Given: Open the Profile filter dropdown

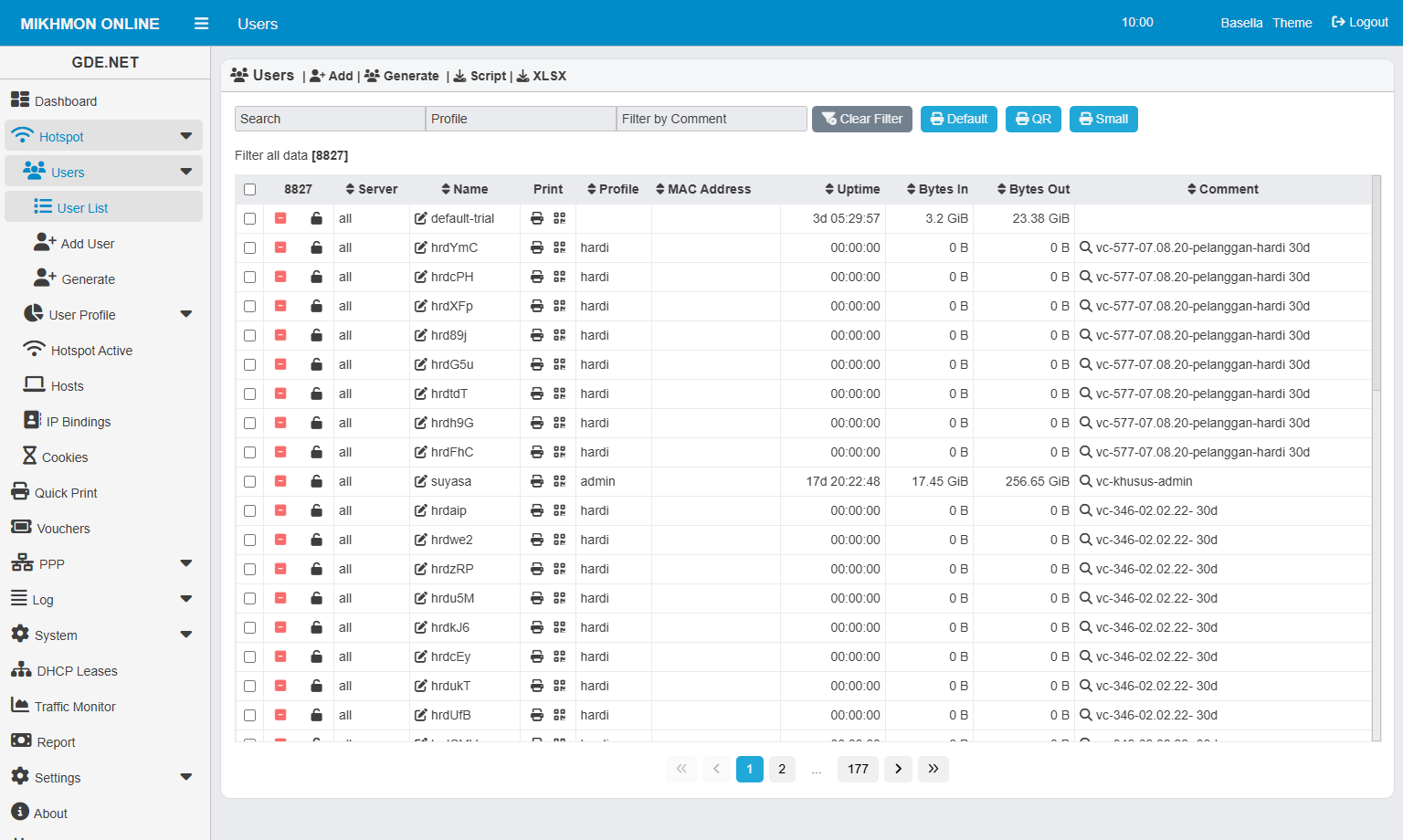Looking at the screenshot, I should click(521, 119).
